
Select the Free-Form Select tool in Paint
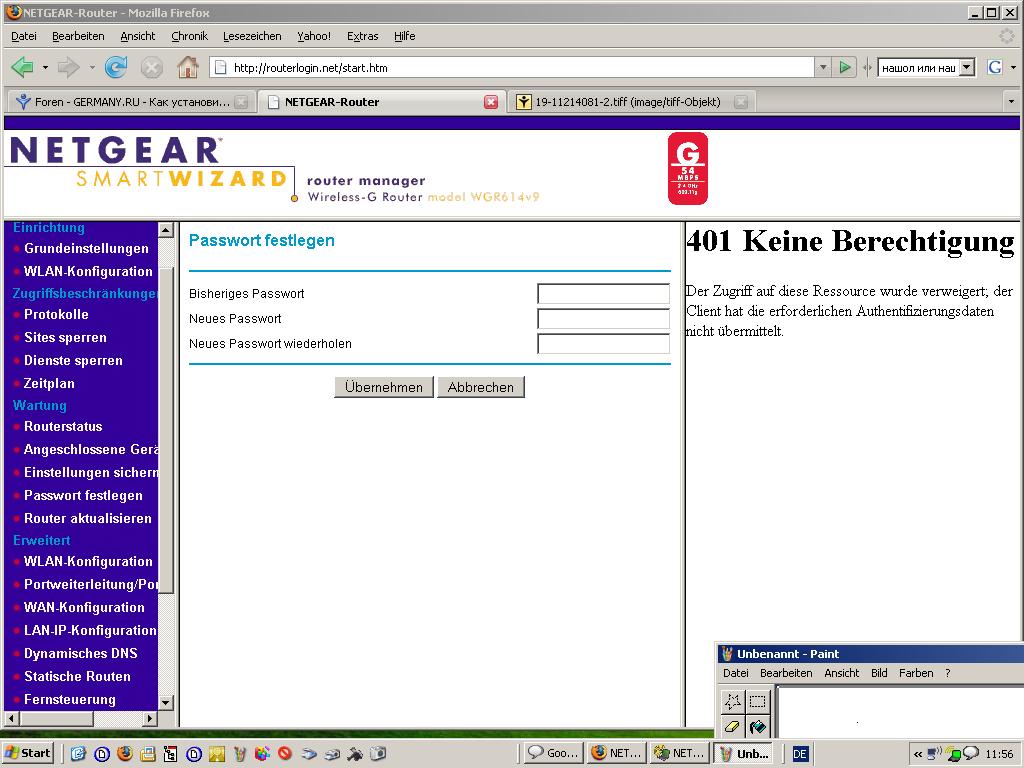(x=733, y=701)
